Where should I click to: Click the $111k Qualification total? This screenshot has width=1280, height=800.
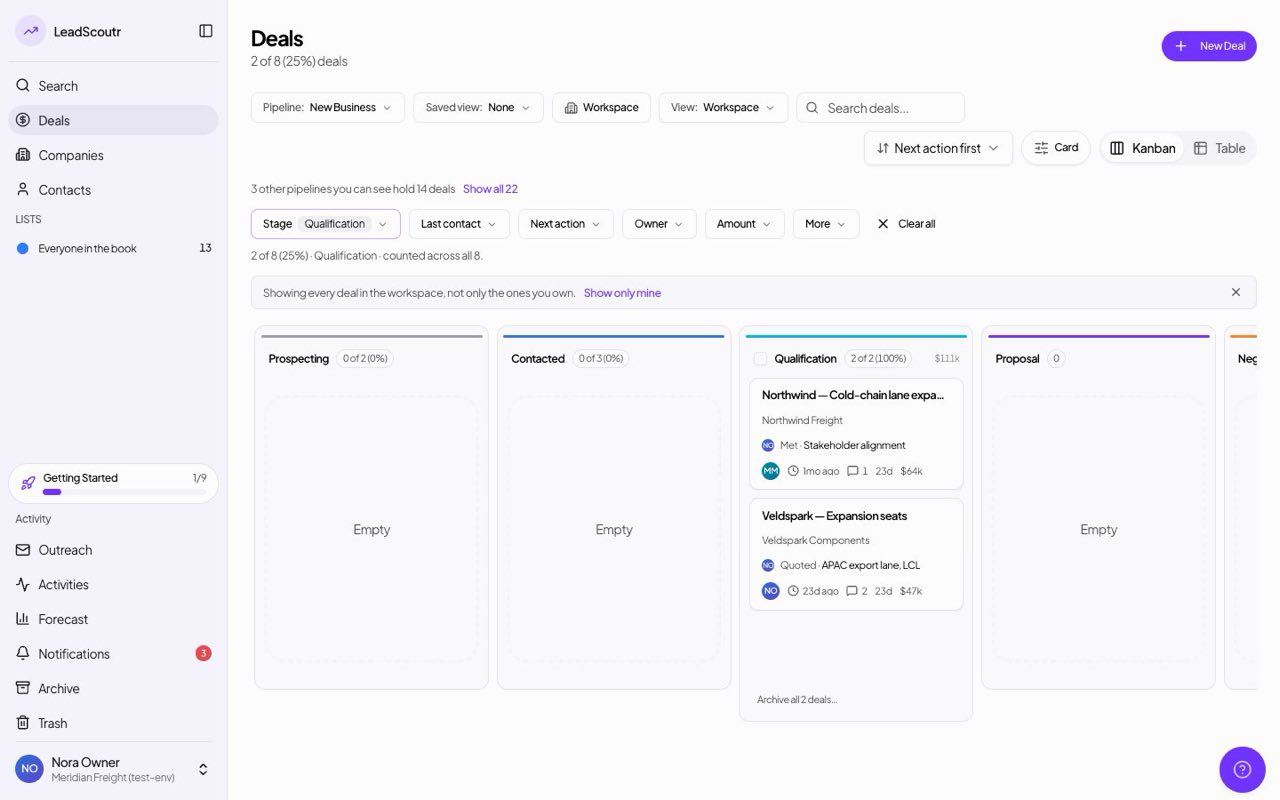coord(947,359)
